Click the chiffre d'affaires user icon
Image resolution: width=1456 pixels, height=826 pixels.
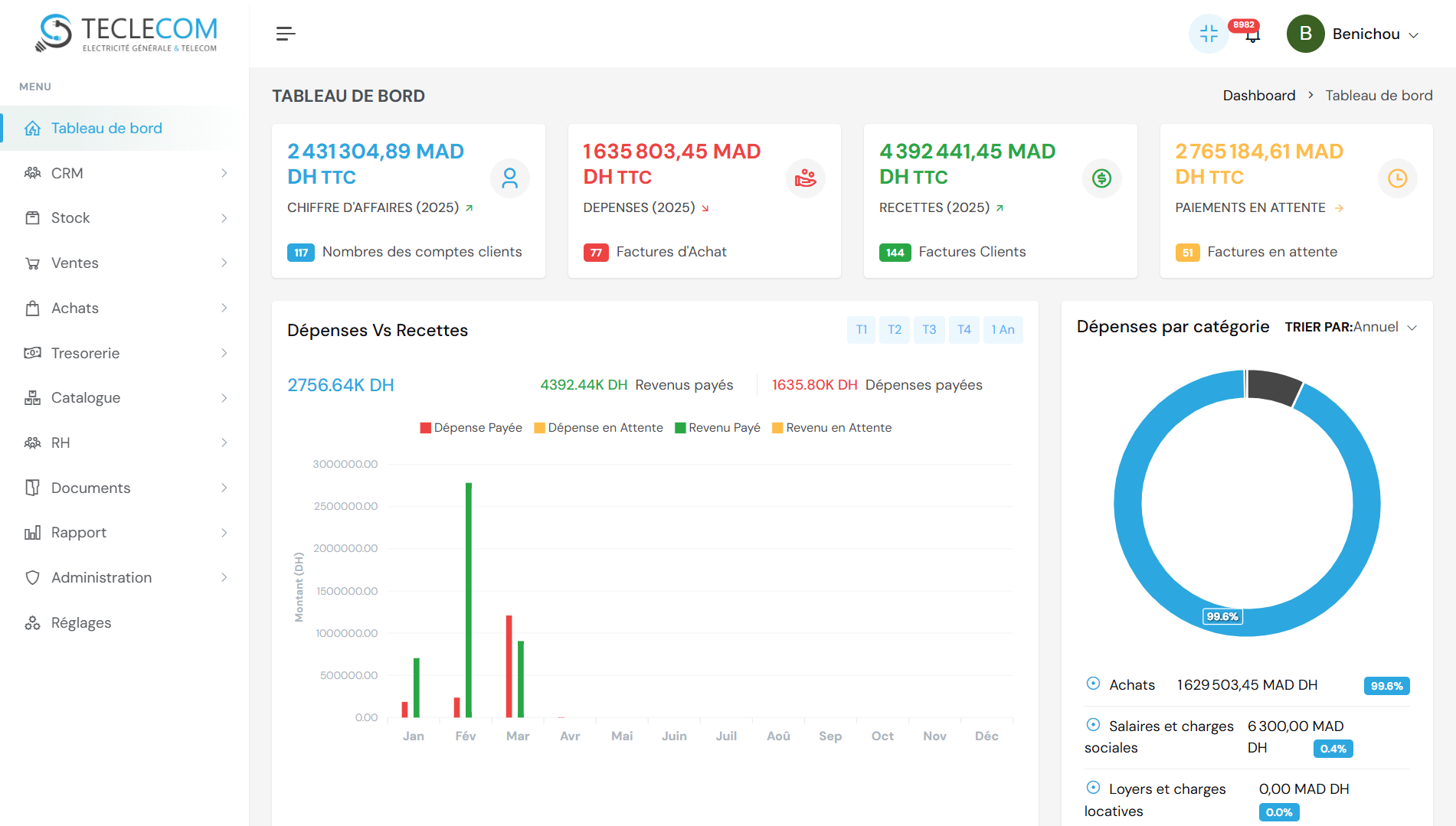(x=509, y=178)
